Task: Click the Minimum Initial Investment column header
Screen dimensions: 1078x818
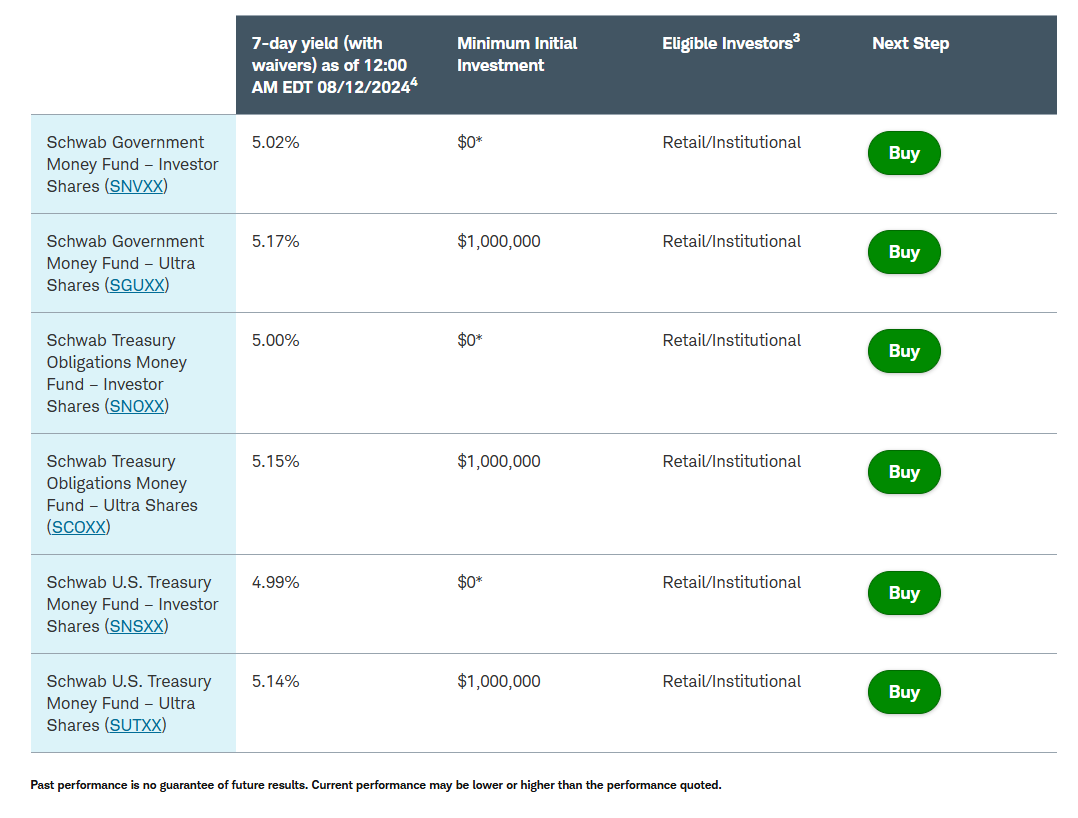Action: pos(517,54)
